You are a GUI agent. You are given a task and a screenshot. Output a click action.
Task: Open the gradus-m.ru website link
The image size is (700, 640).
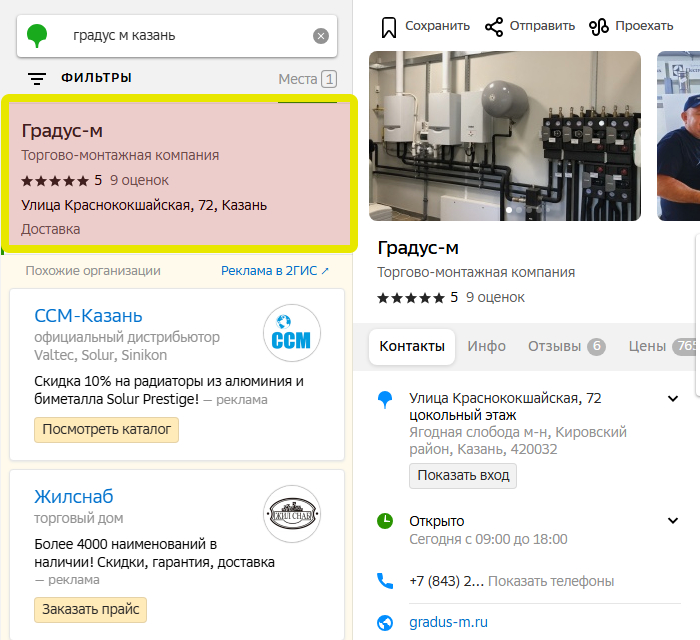point(448,622)
